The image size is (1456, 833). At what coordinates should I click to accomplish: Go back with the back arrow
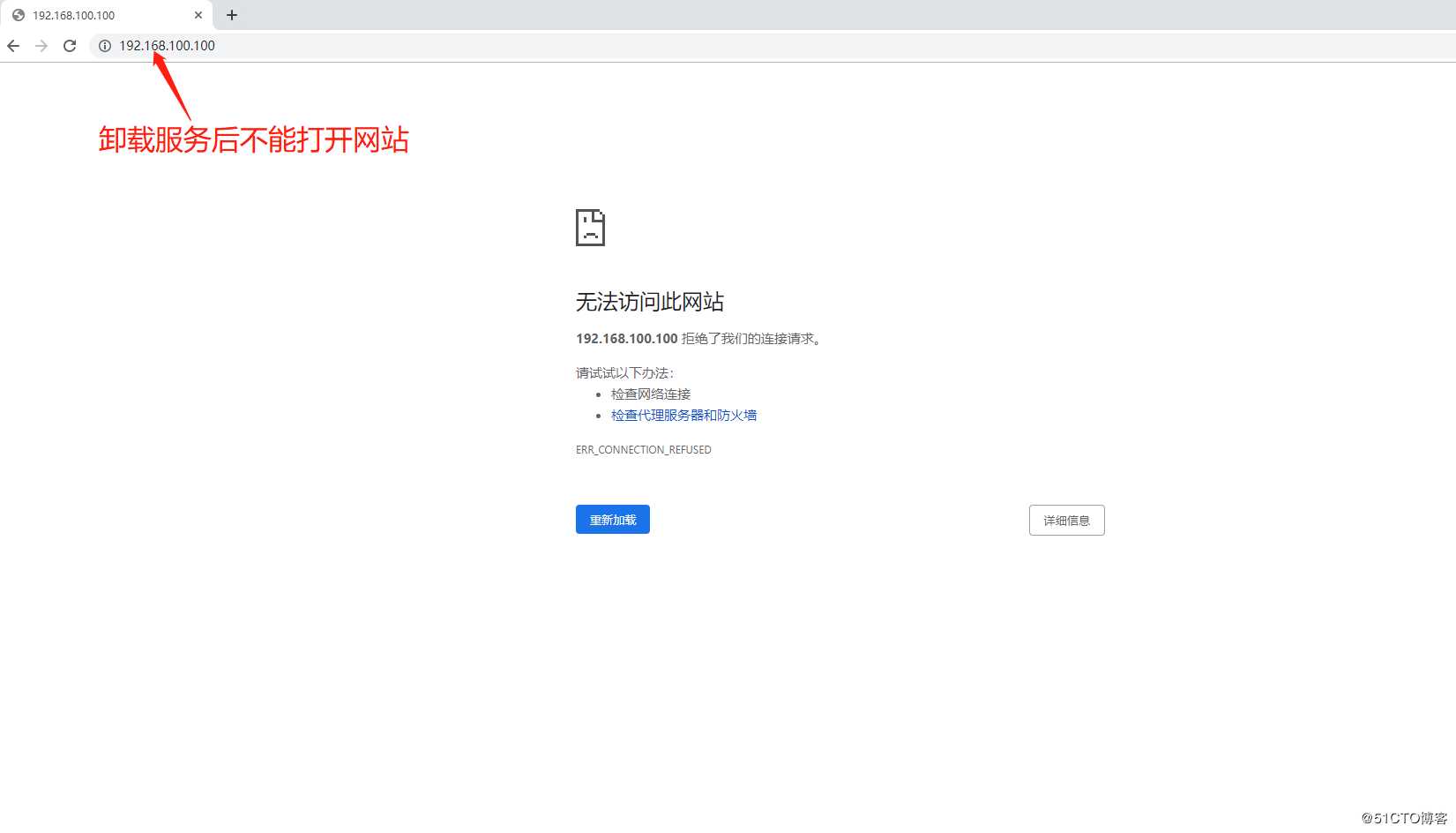(x=13, y=46)
